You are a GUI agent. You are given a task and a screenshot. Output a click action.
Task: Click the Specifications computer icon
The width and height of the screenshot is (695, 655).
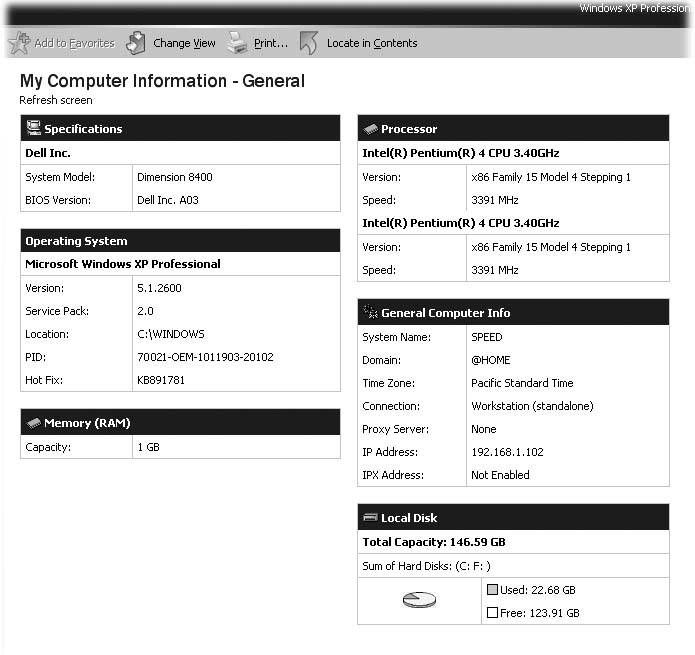coord(33,128)
